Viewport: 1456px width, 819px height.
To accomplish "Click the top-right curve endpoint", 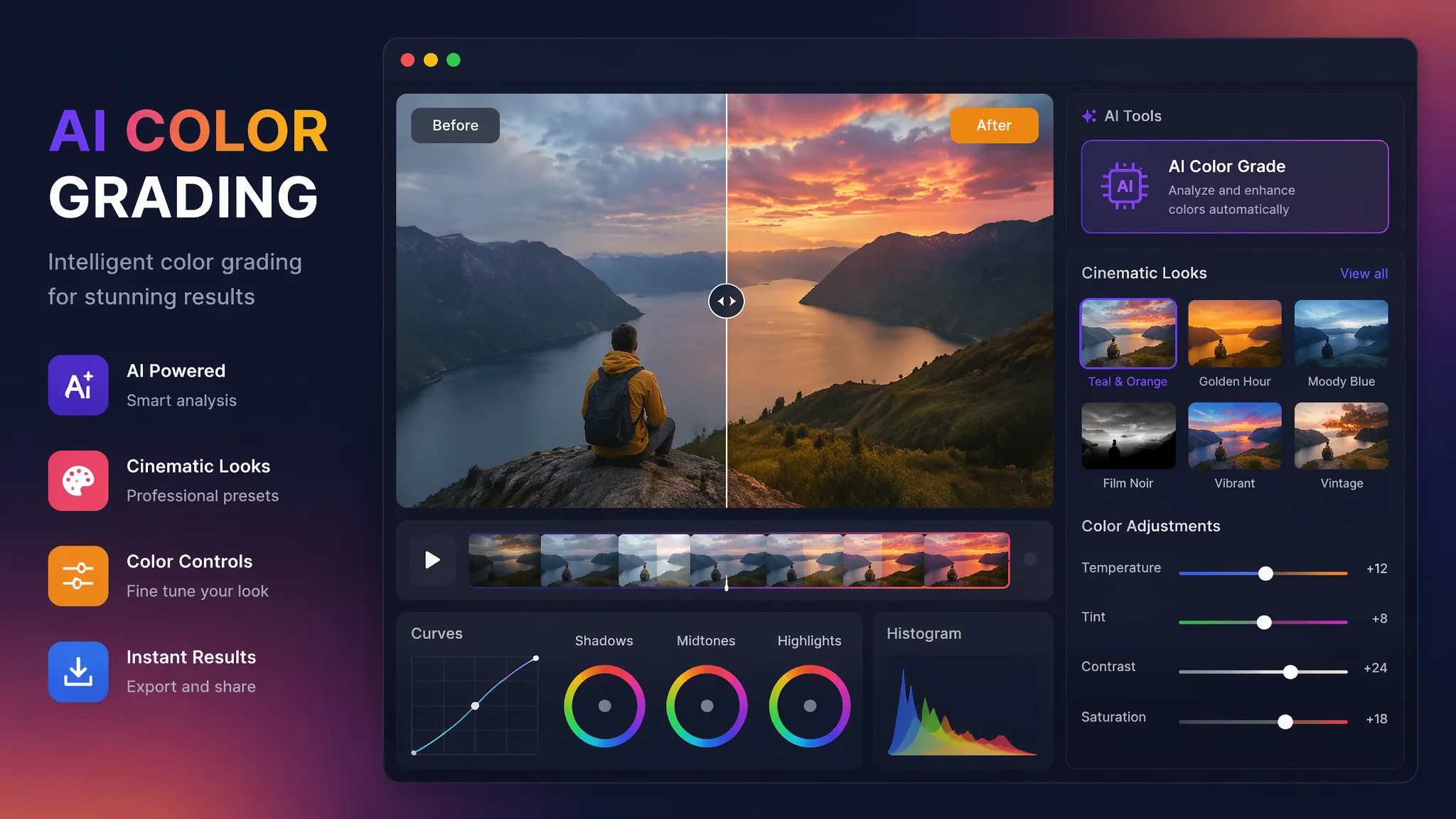I will tap(536, 658).
